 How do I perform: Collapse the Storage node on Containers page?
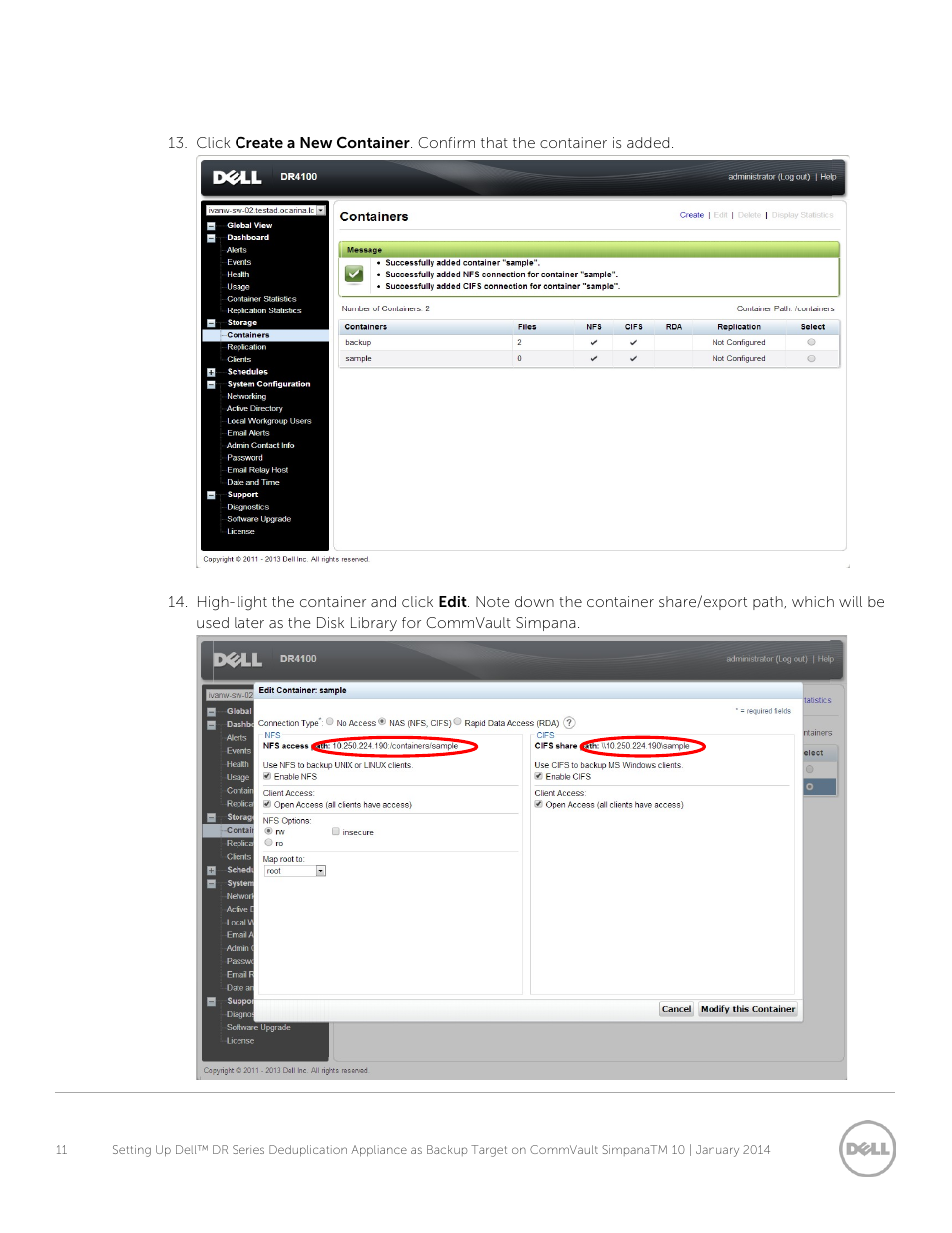pyautogui.click(x=211, y=323)
